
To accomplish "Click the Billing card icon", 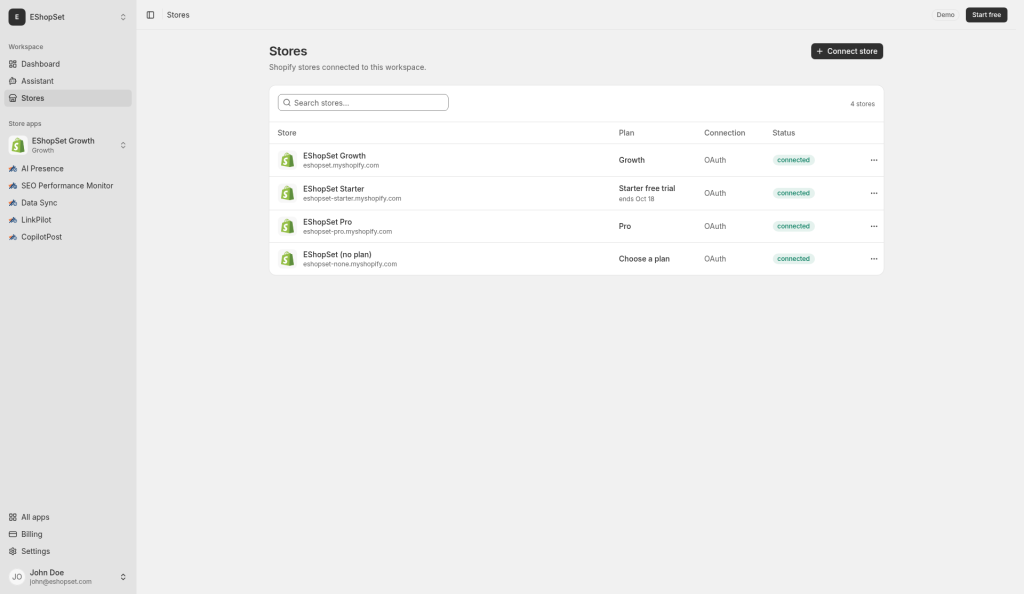I will click(x=12, y=534).
